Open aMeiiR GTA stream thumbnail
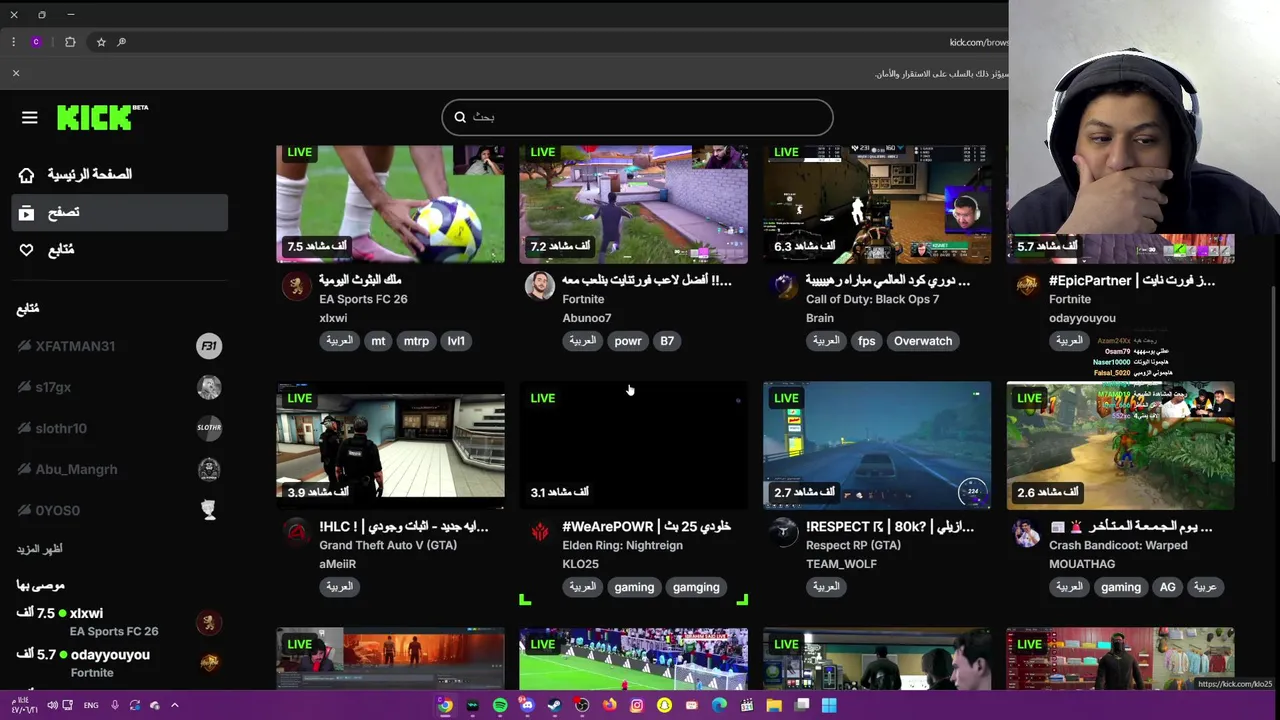Screen dimensions: 1280x720 [390, 445]
